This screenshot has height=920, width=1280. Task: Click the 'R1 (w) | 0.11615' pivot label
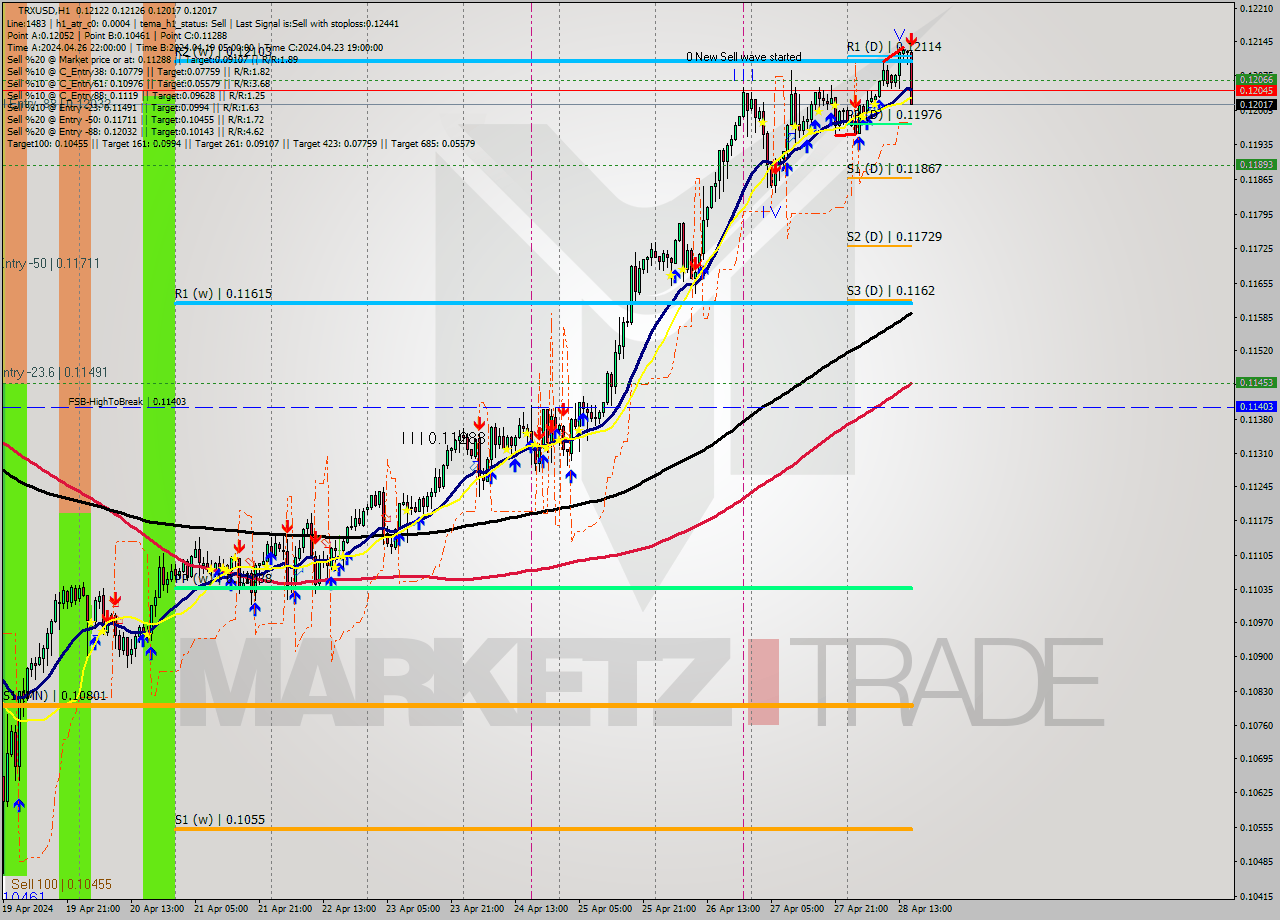pyautogui.click(x=223, y=294)
